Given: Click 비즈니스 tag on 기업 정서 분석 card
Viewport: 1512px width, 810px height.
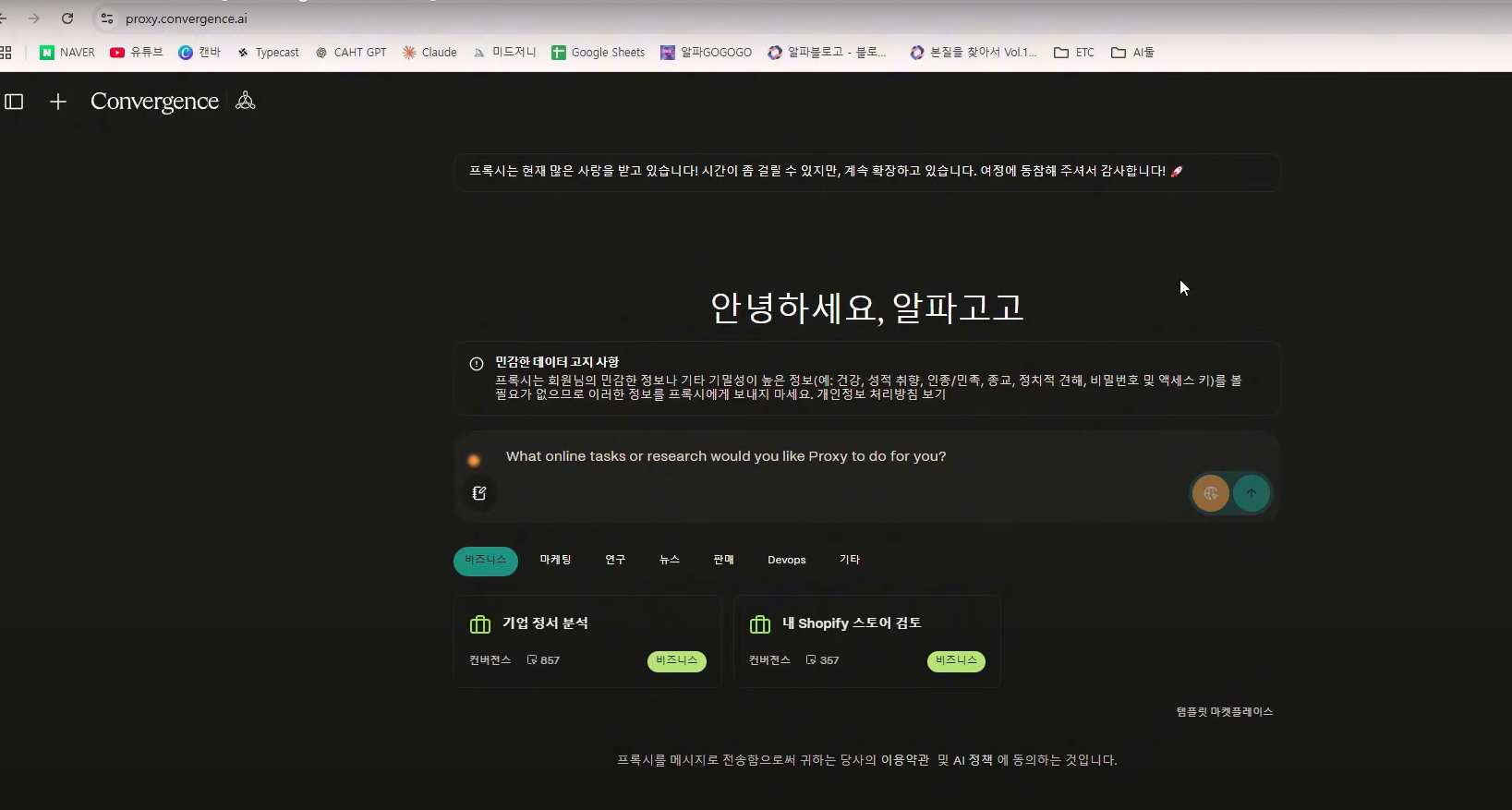Looking at the screenshot, I should [x=677, y=661].
